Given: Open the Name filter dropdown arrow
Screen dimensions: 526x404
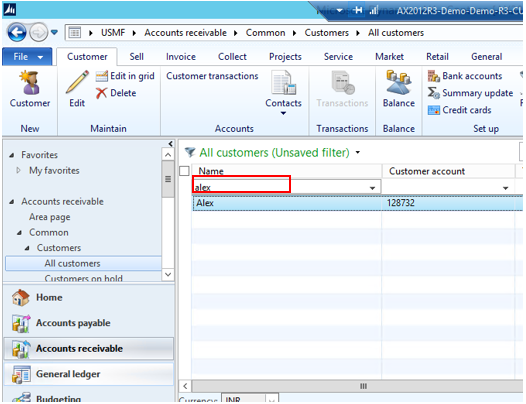Looking at the screenshot, I should pyautogui.click(x=372, y=188).
